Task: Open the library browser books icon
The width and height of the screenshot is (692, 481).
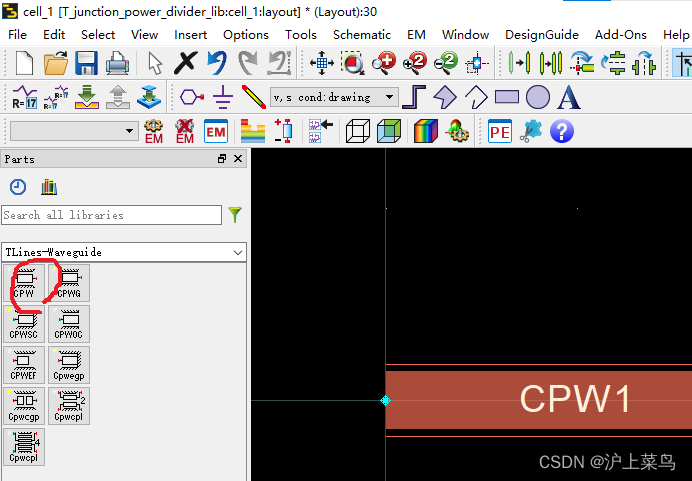Action: 49,187
